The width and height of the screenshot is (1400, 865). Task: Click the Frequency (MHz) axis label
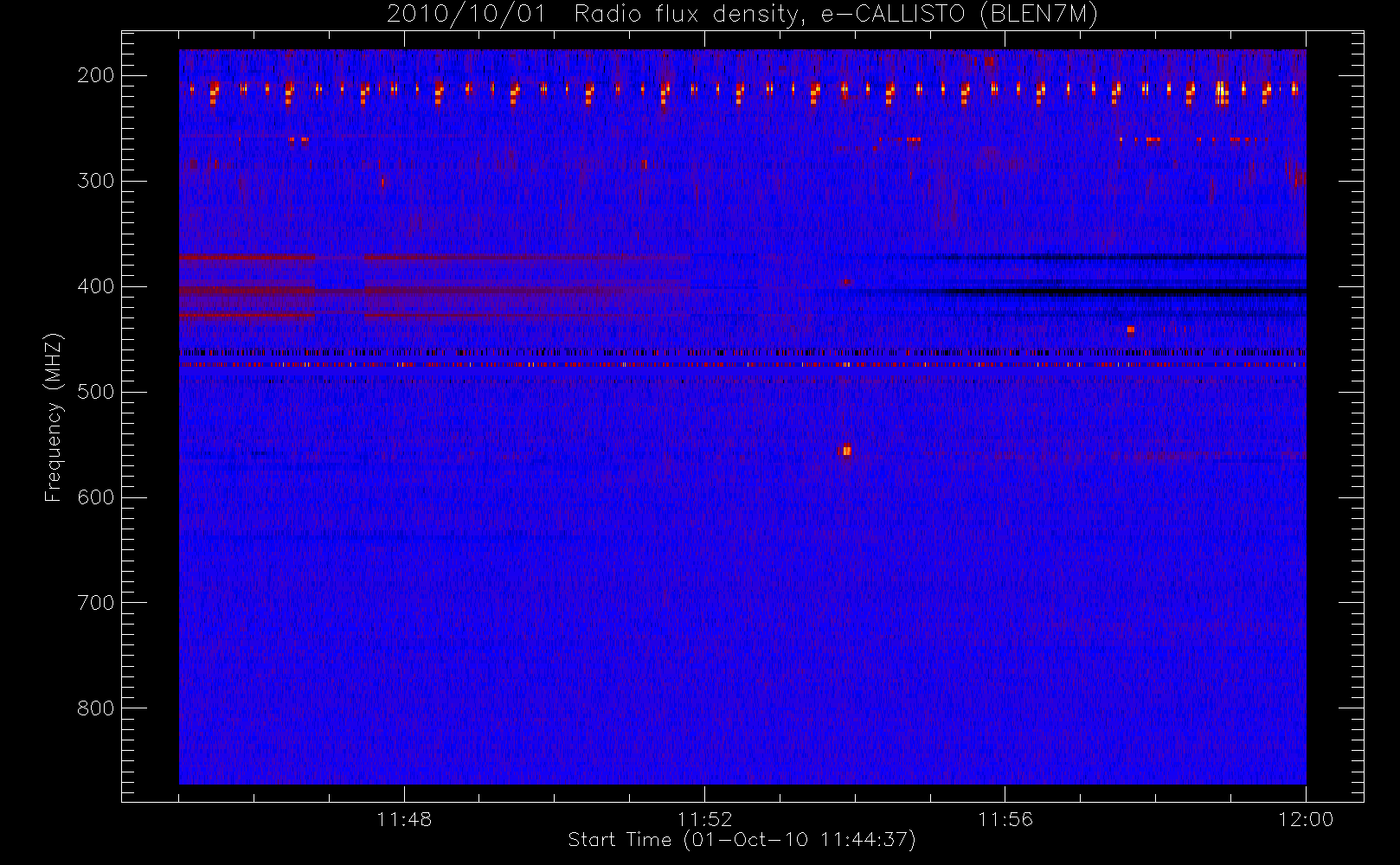(x=54, y=417)
